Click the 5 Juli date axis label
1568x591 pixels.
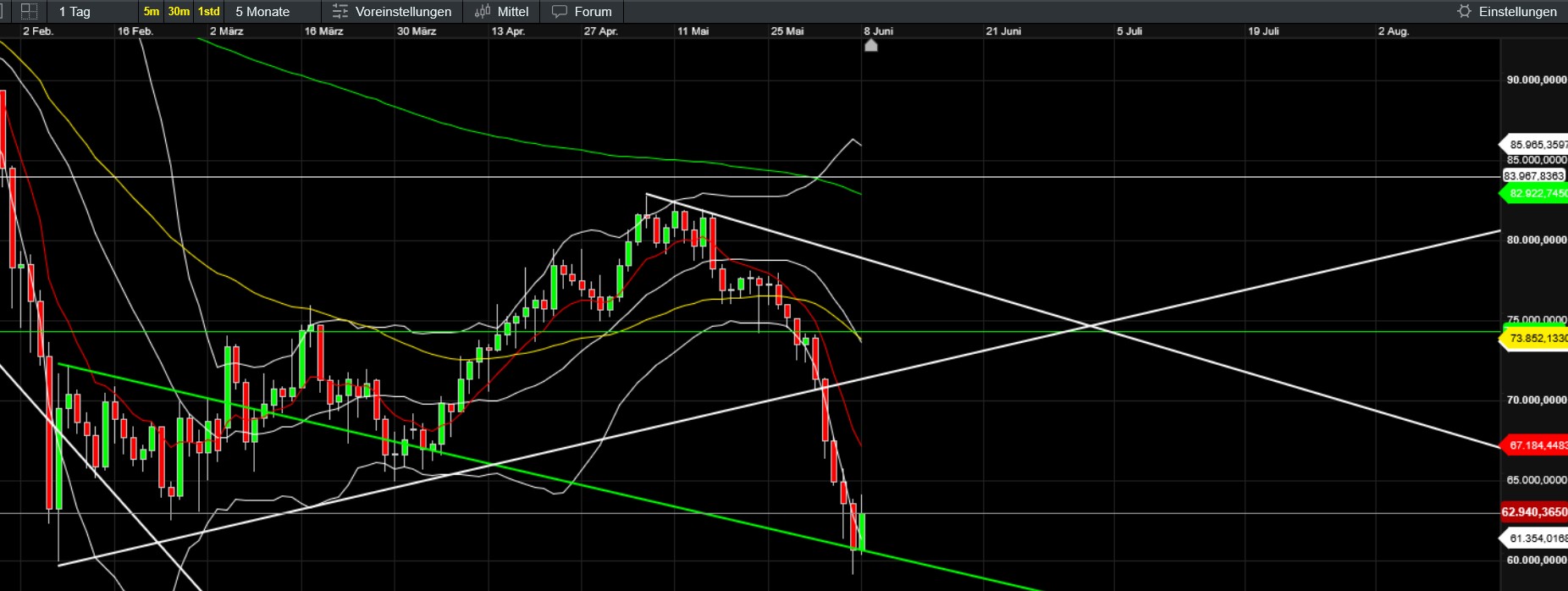pos(1129,31)
